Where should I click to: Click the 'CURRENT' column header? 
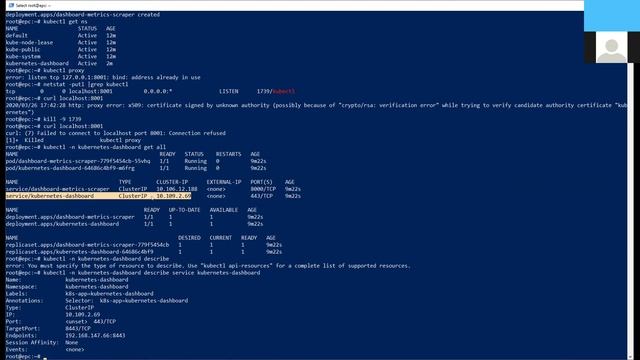221,238
